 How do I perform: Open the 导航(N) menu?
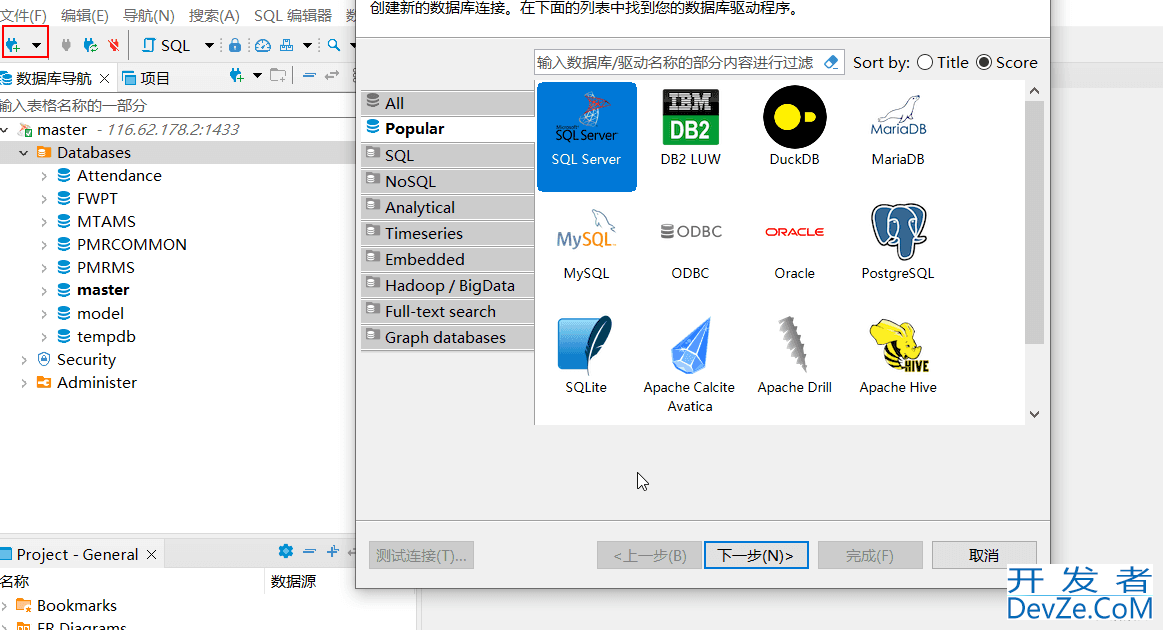tap(148, 16)
